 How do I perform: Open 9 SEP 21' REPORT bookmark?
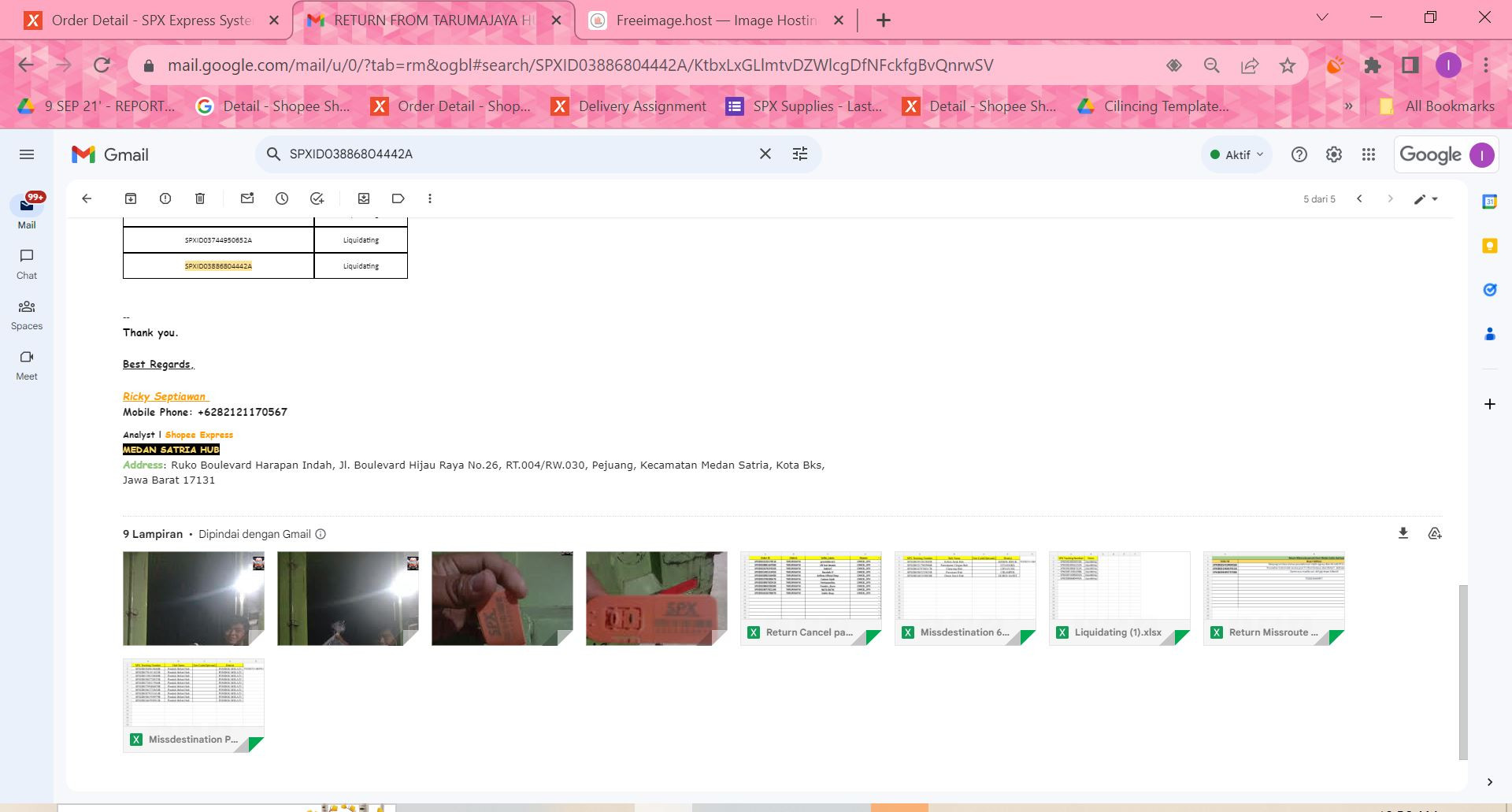click(x=96, y=106)
